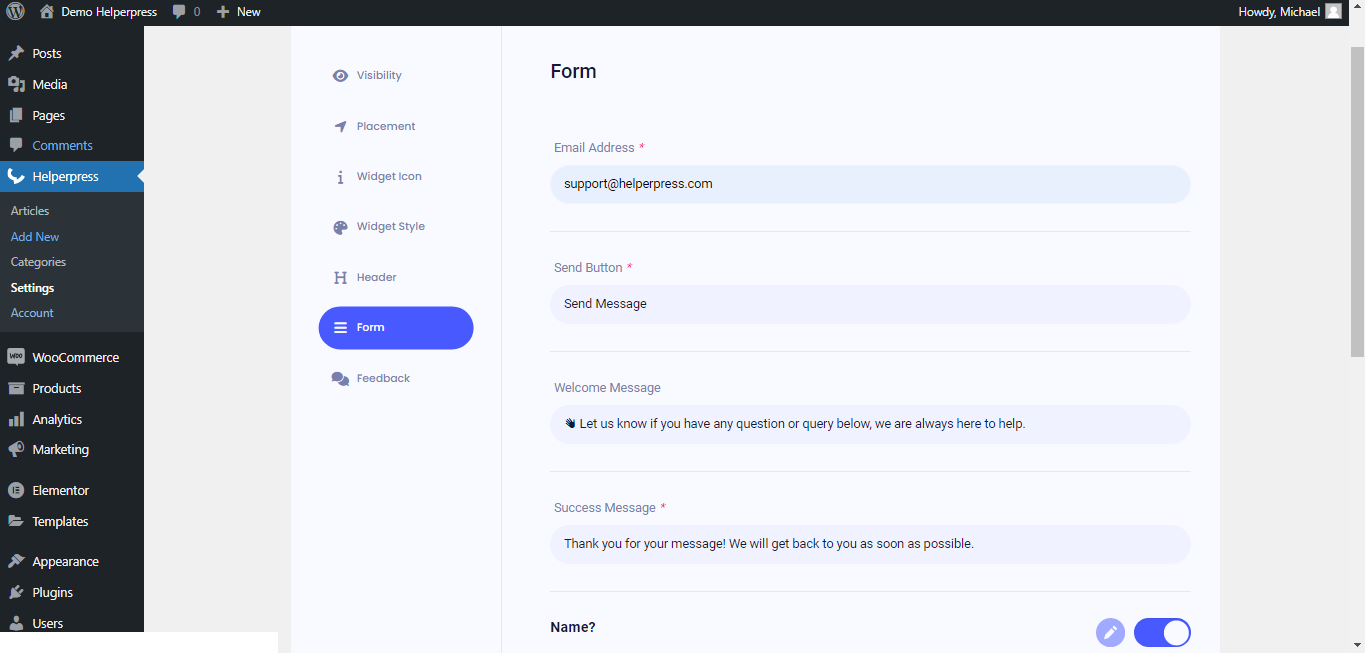Switch to the Widget Icon tab
Viewport: 1365px width, 653px height.
tap(396, 177)
